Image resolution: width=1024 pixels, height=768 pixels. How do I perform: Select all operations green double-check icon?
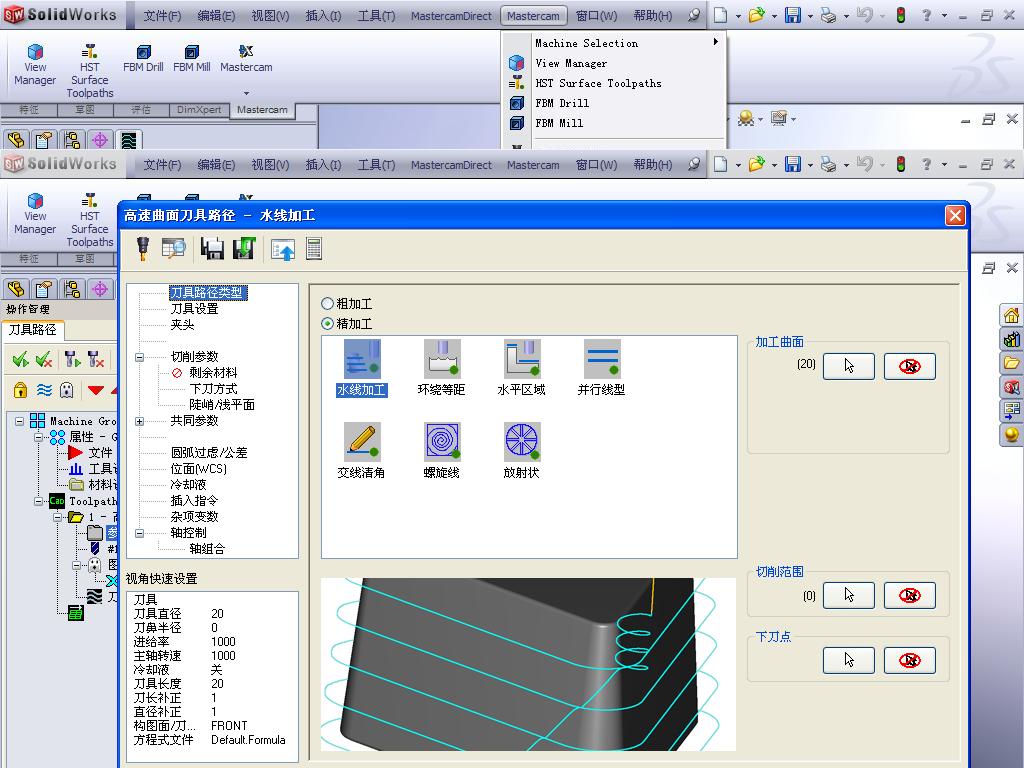point(20,359)
